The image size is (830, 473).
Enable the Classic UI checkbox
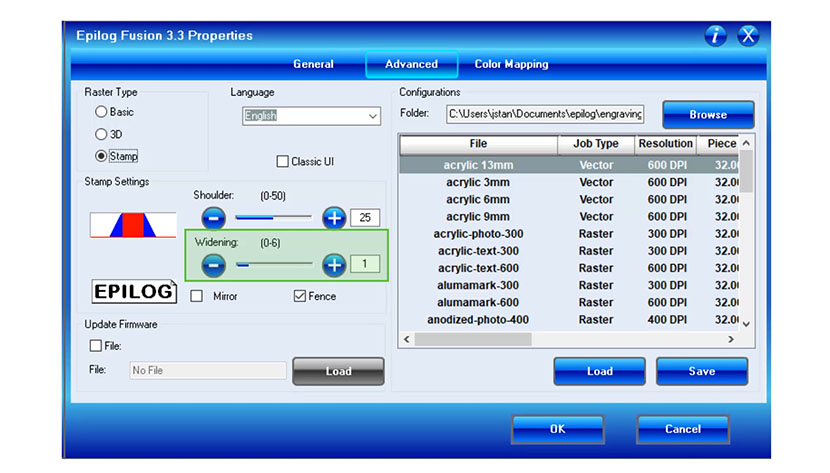282,161
